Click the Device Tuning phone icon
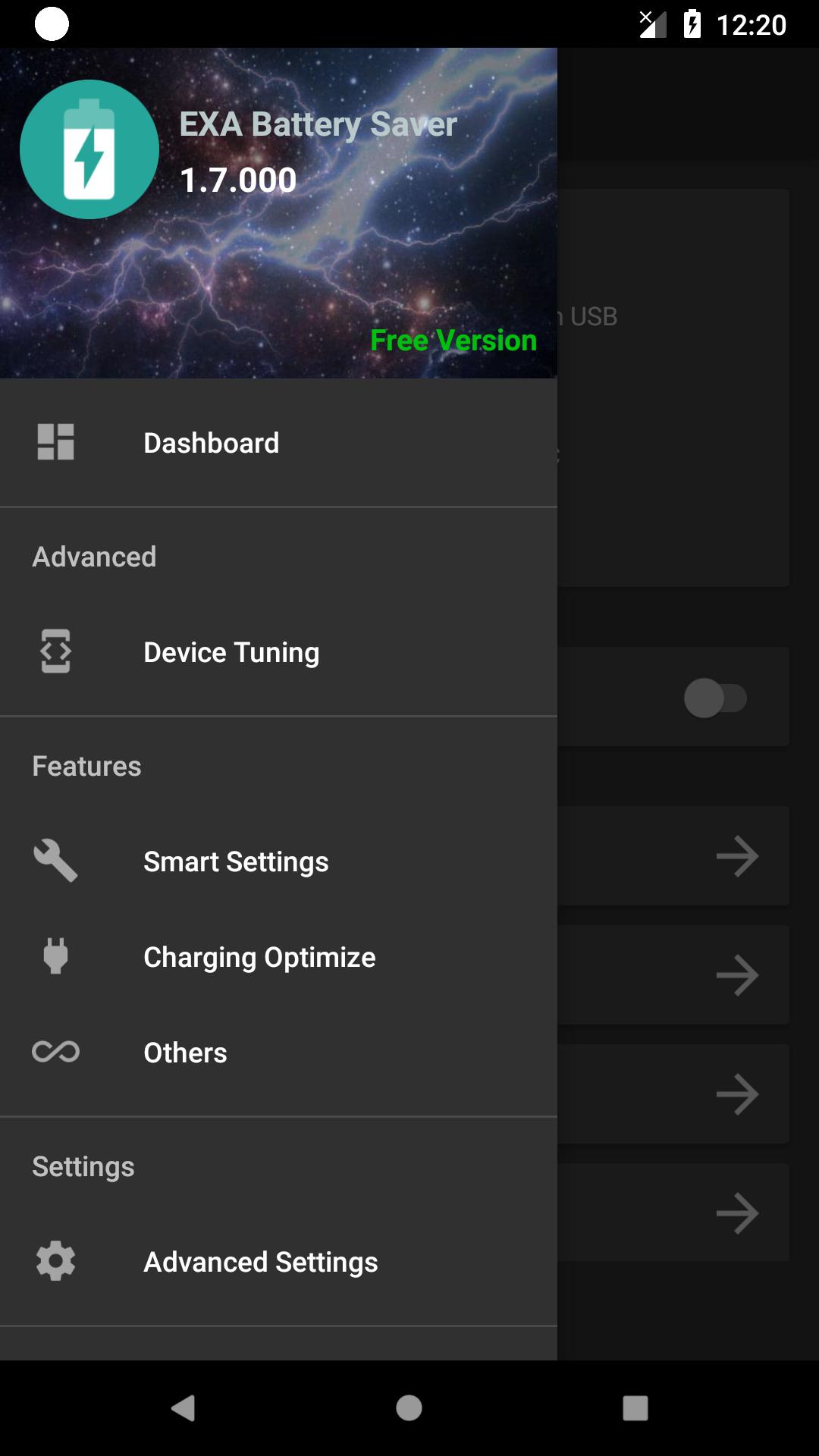This screenshot has height=1456, width=819. coord(55,651)
